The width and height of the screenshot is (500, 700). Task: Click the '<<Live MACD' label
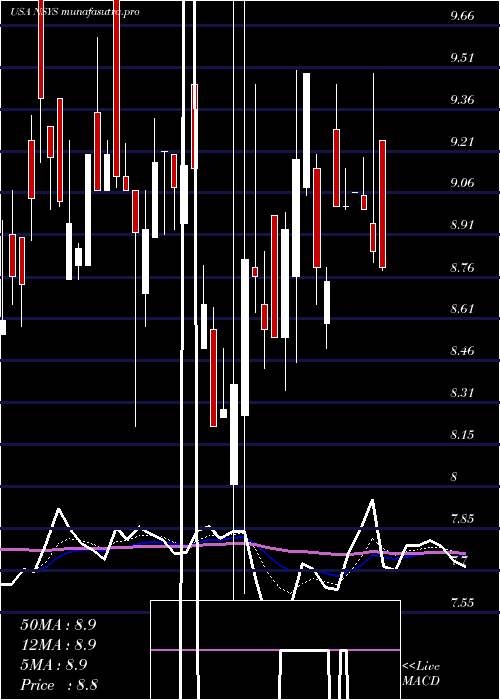pos(421,673)
